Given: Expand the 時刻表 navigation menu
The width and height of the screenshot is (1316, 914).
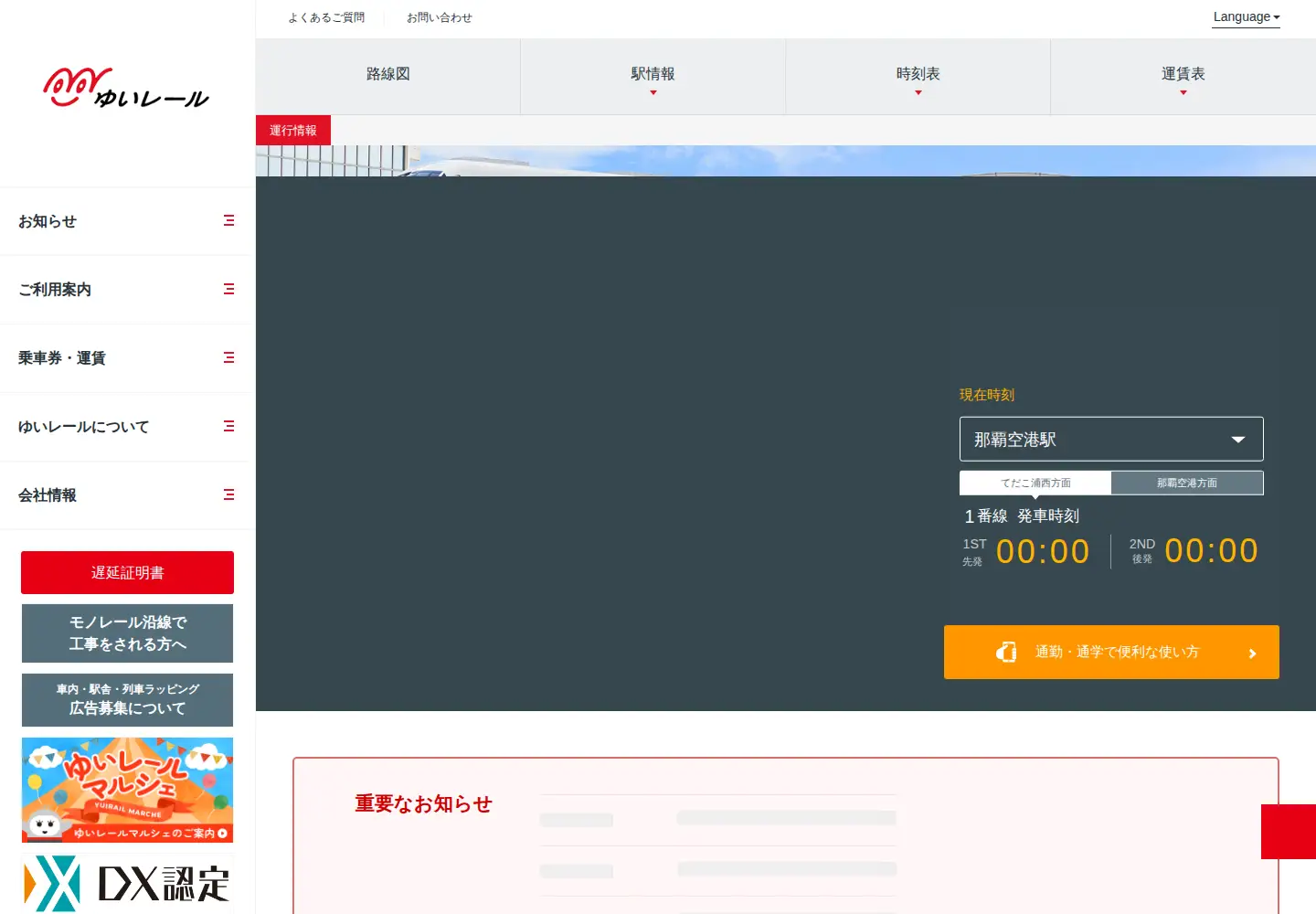Looking at the screenshot, I should pyautogui.click(x=918, y=77).
